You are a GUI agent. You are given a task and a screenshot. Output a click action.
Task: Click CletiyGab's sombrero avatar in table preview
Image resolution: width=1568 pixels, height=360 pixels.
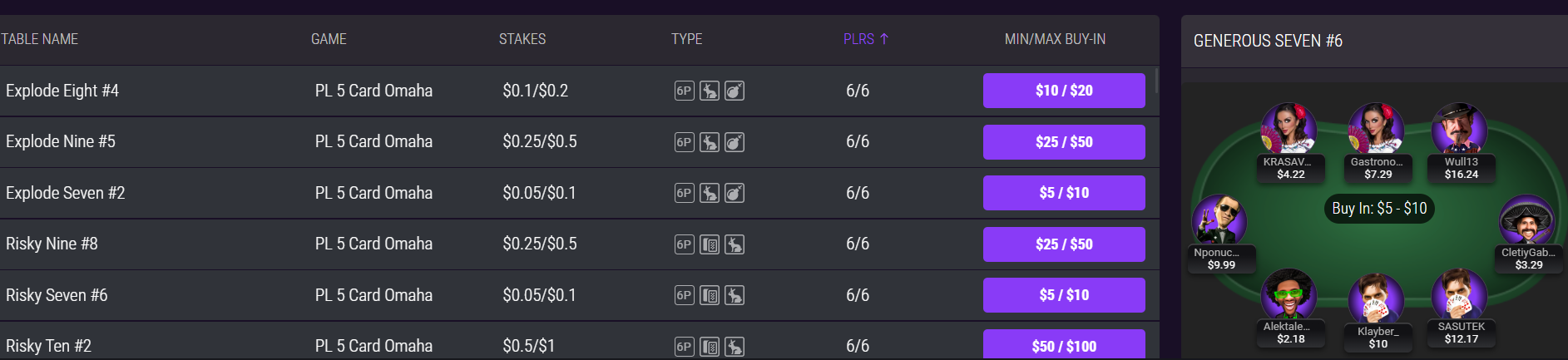coord(1526,221)
